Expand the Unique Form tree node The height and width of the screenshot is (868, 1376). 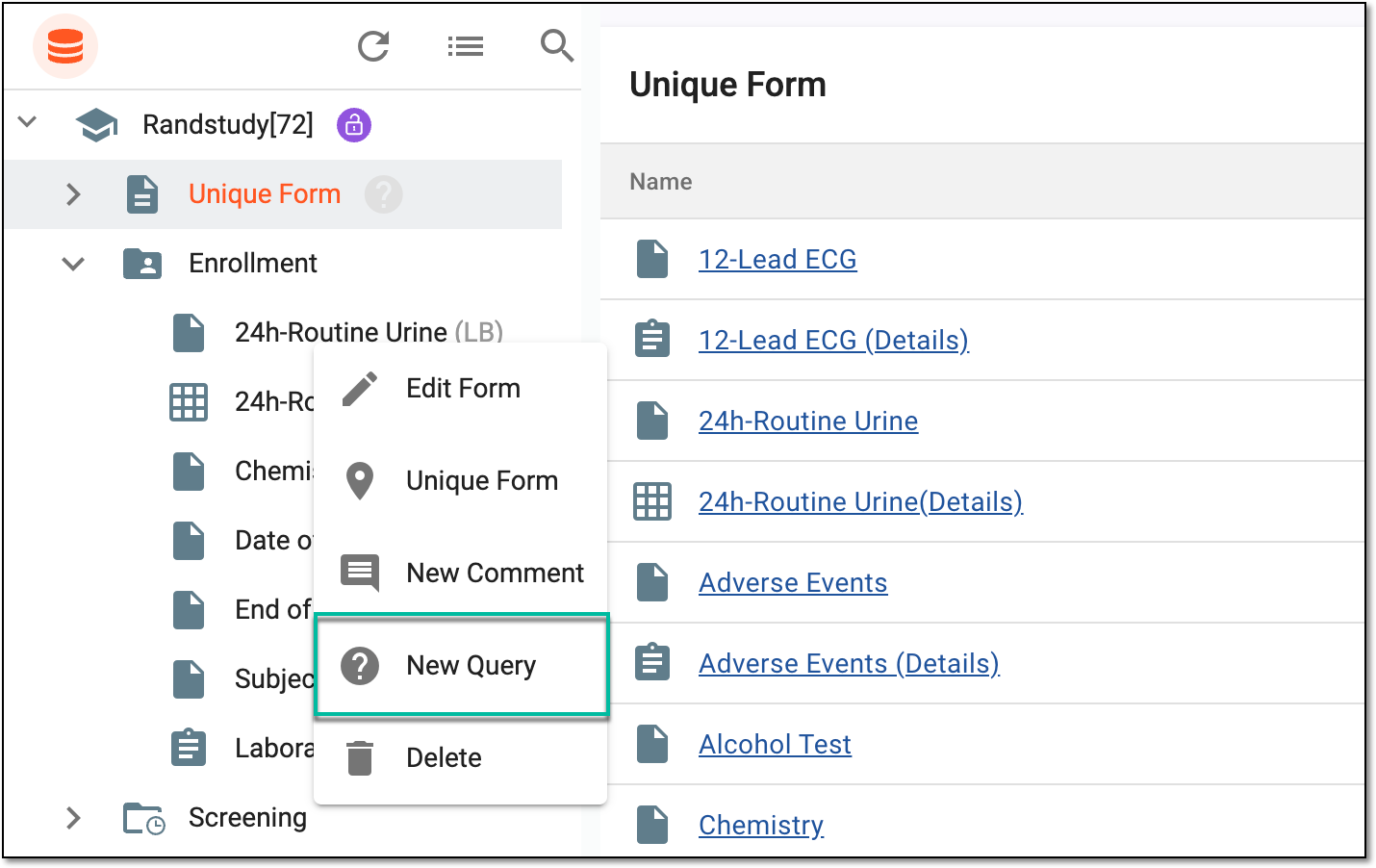[73, 194]
